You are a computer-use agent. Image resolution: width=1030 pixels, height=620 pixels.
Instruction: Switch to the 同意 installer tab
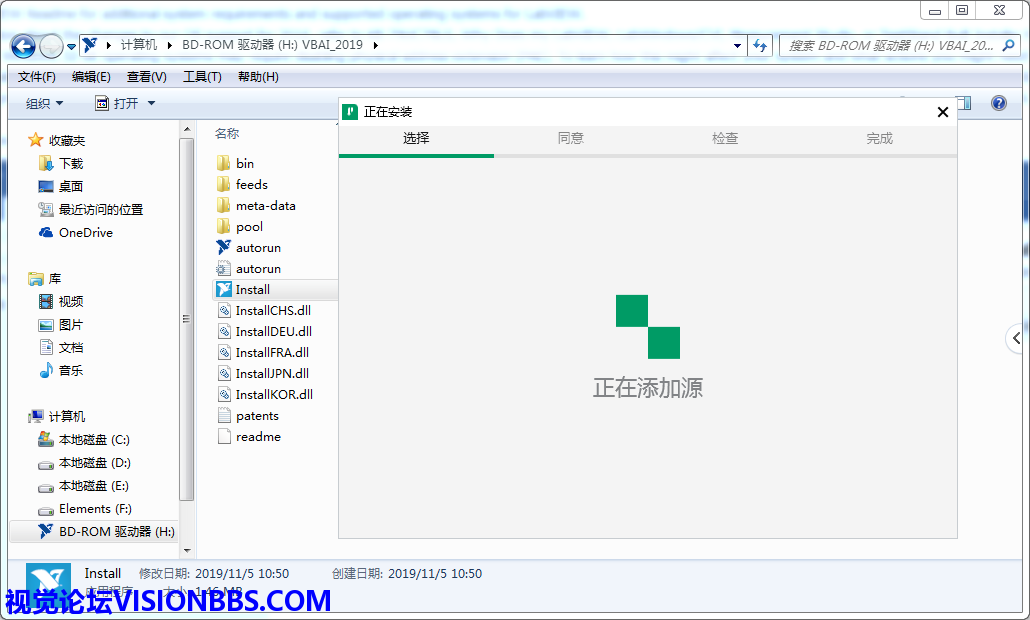[x=570, y=138]
